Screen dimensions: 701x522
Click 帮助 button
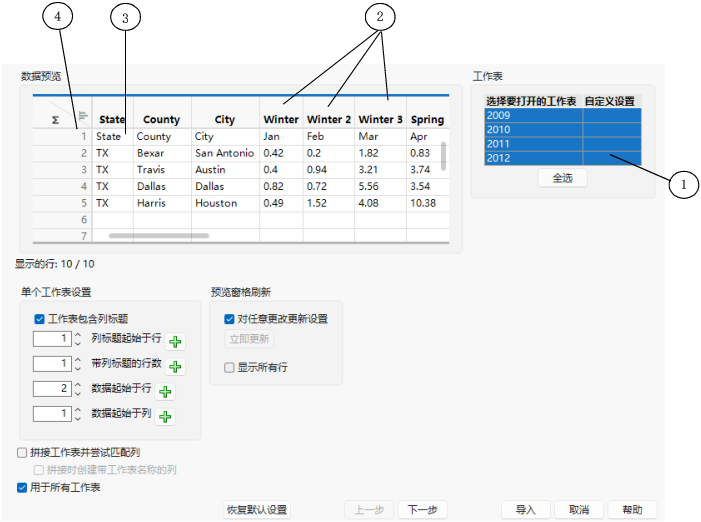pyautogui.click(x=633, y=510)
